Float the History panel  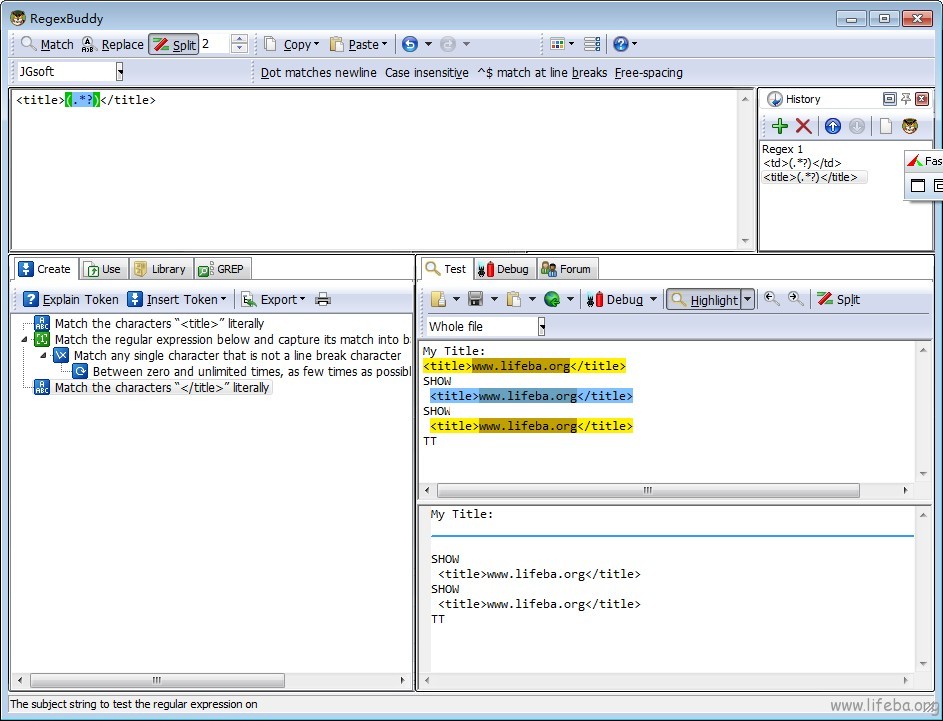click(889, 99)
